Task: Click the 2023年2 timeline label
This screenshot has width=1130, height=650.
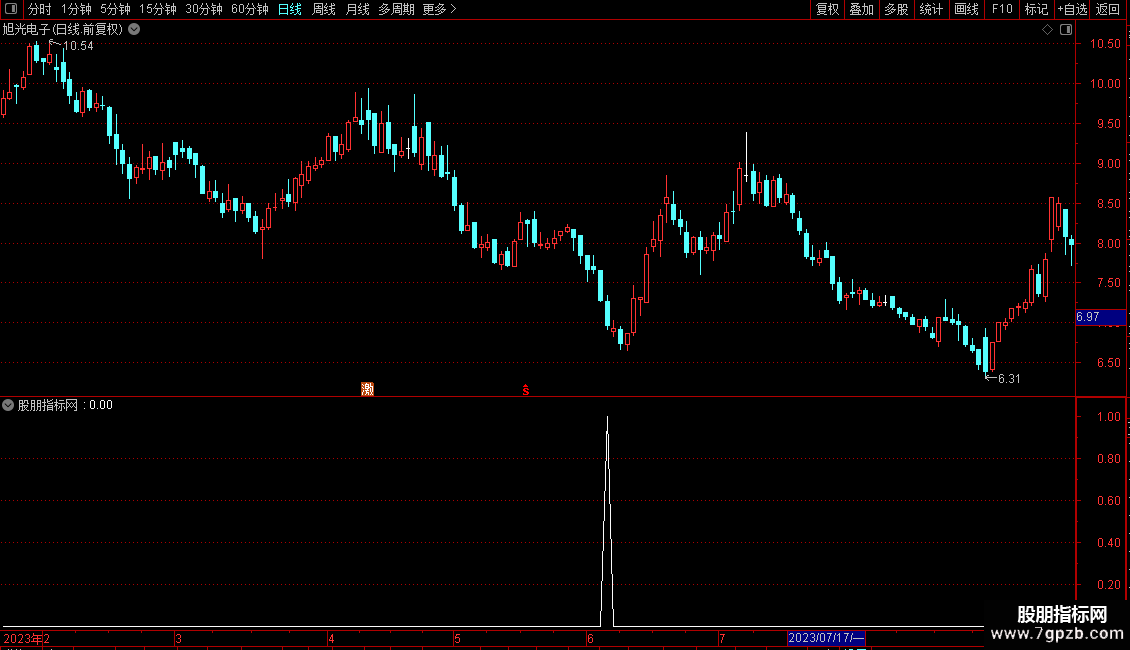Action: point(27,638)
